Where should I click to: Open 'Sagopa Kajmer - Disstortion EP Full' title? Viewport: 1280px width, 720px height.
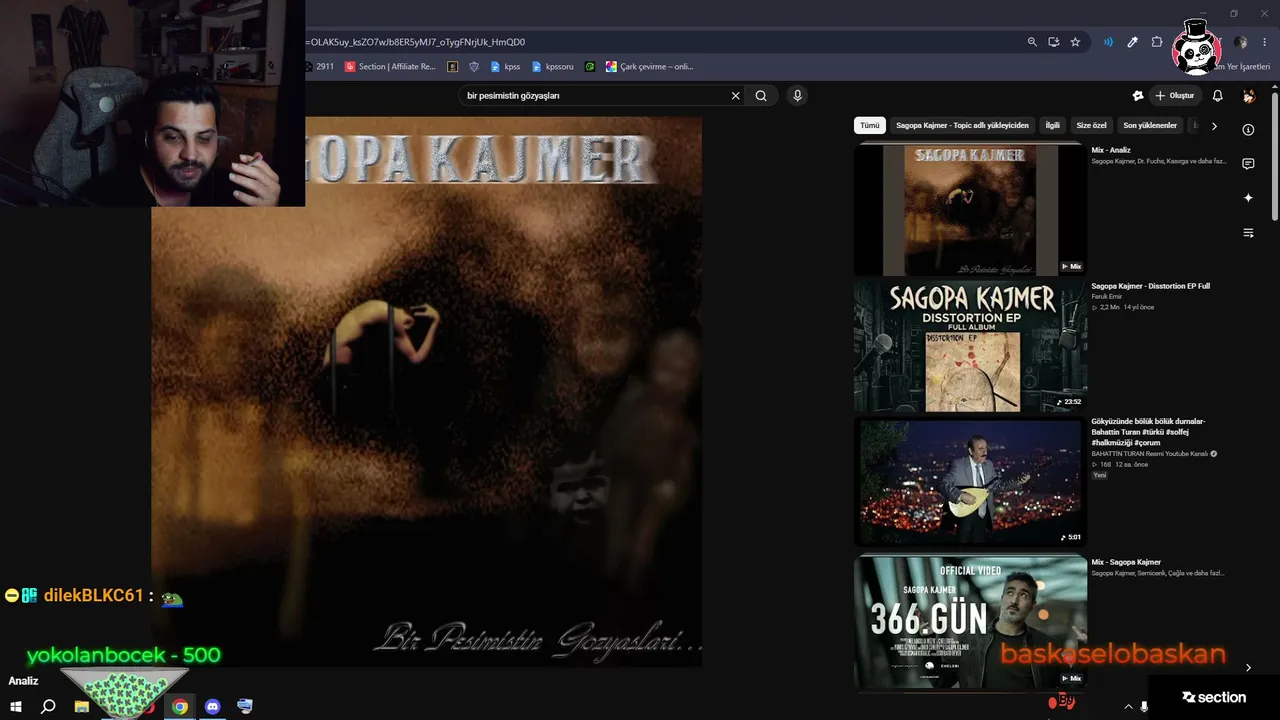(x=1151, y=286)
